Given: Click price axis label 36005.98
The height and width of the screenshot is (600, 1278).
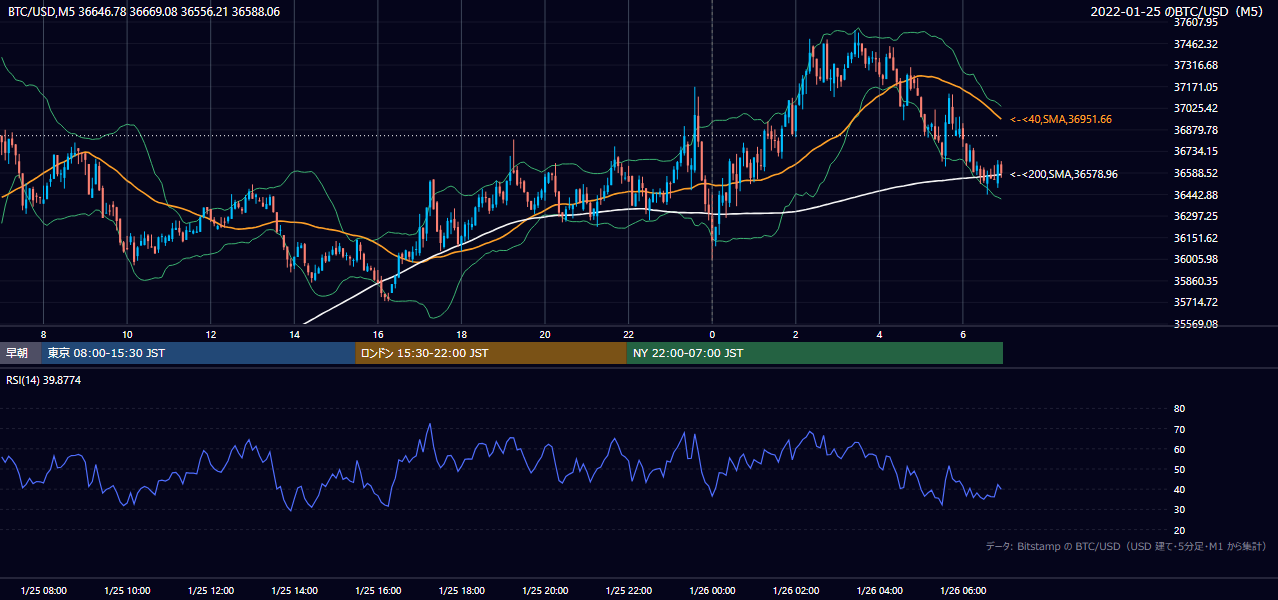Looking at the screenshot, I should tap(1196, 259).
